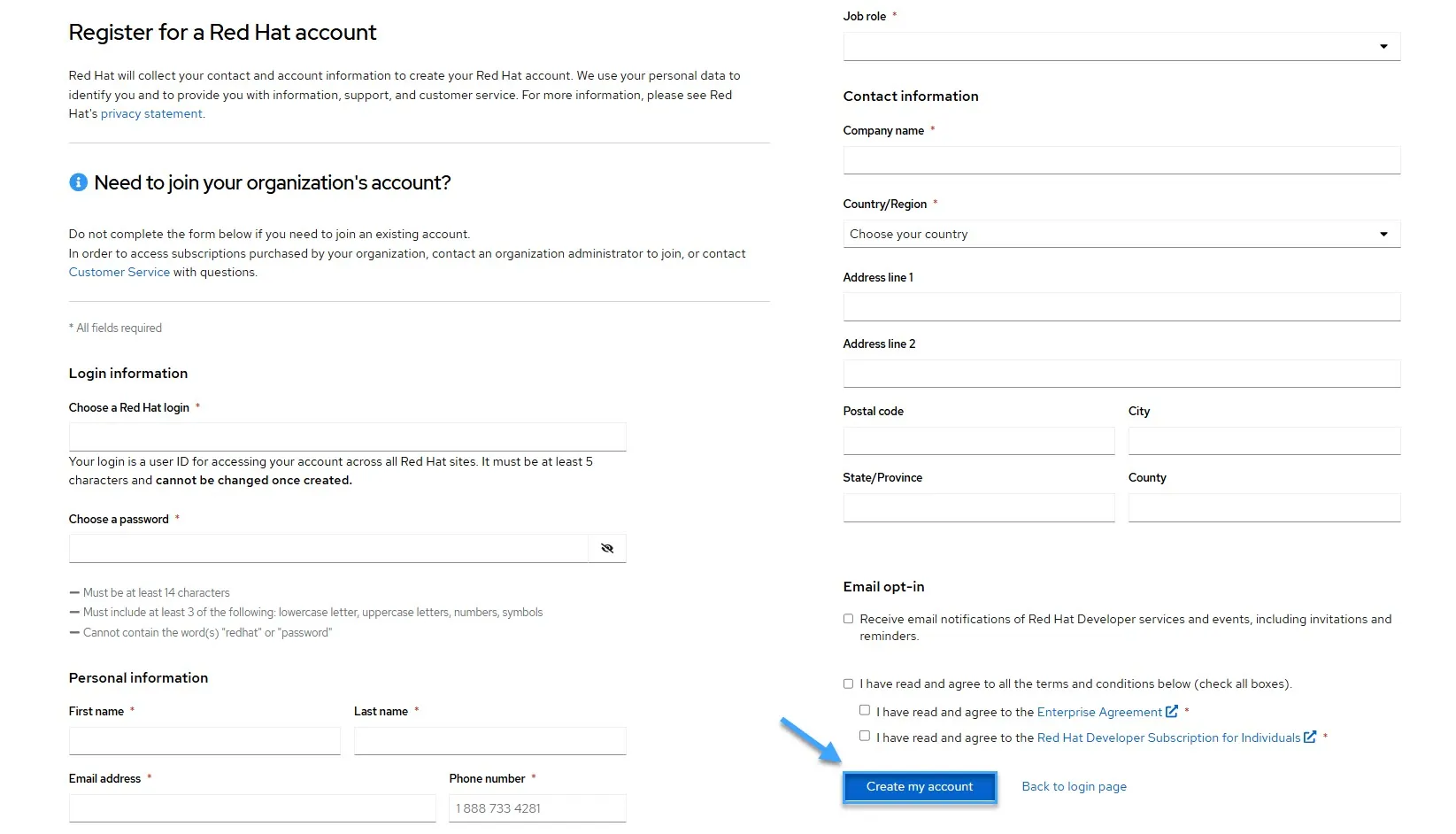Click the blue info icon beside organization heading
This screenshot has height=834, width=1456.
(79, 182)
